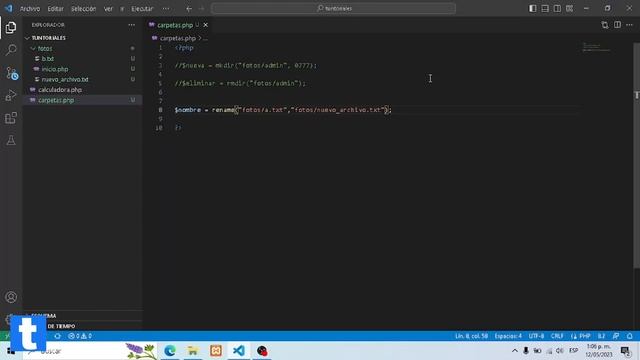Image resolution: width=640 pixels, height=360 pixels.
Task: Open inicio.php in the explorer
Action: 55,69
